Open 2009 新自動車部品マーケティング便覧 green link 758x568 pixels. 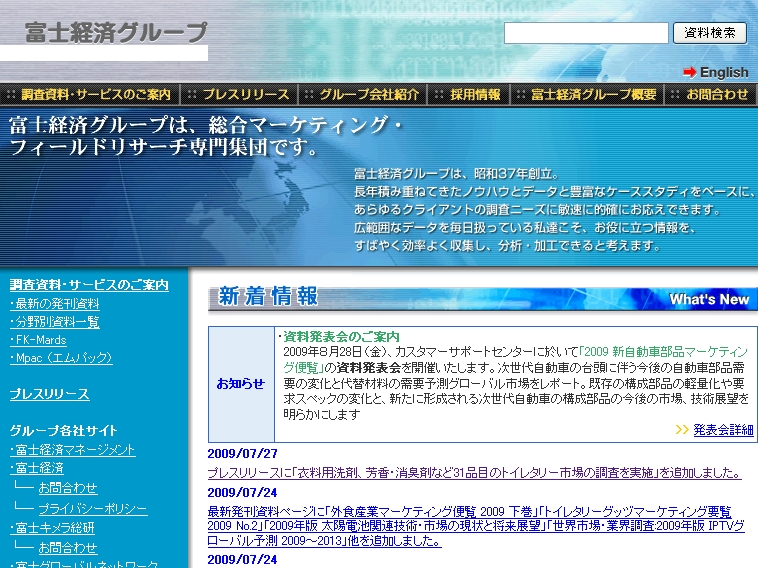click(515, 360)
